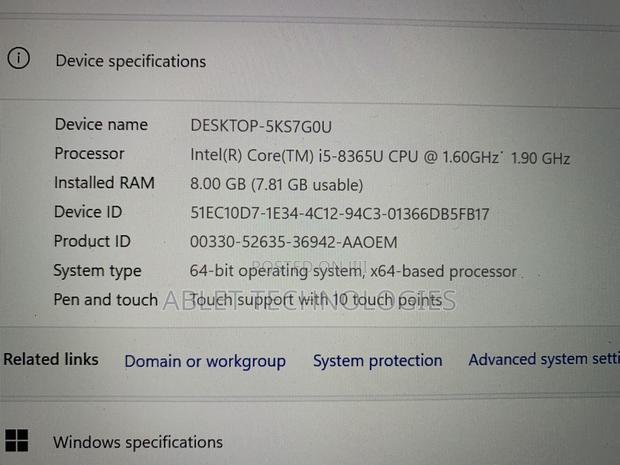Click the Installed RAM label
Screen dimensions: 620x465
point(104,183)
